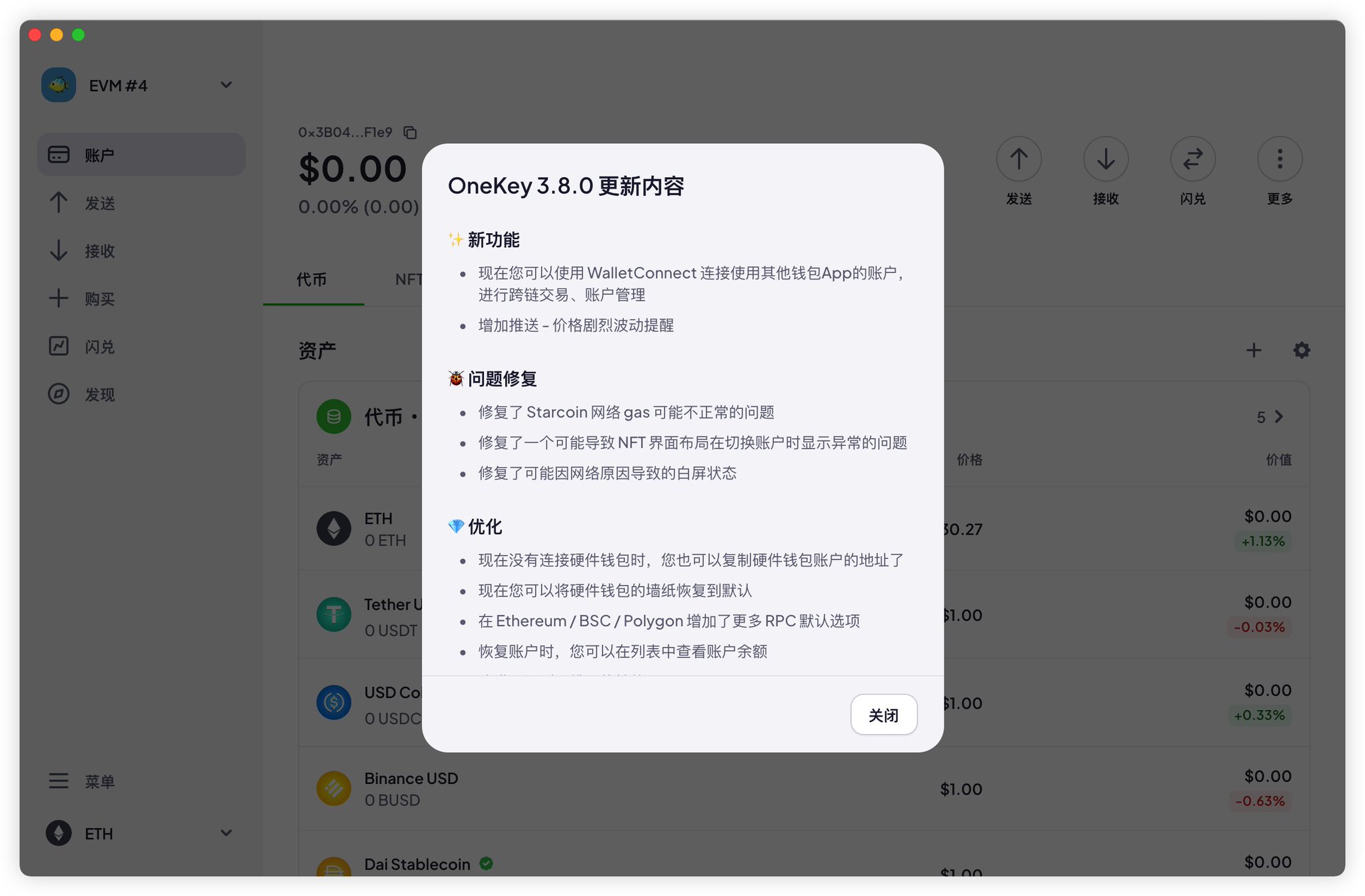This screenshot has width=1365, height=896.
Task: Open 发现 in the sidebar
Action: coord(141,395)
